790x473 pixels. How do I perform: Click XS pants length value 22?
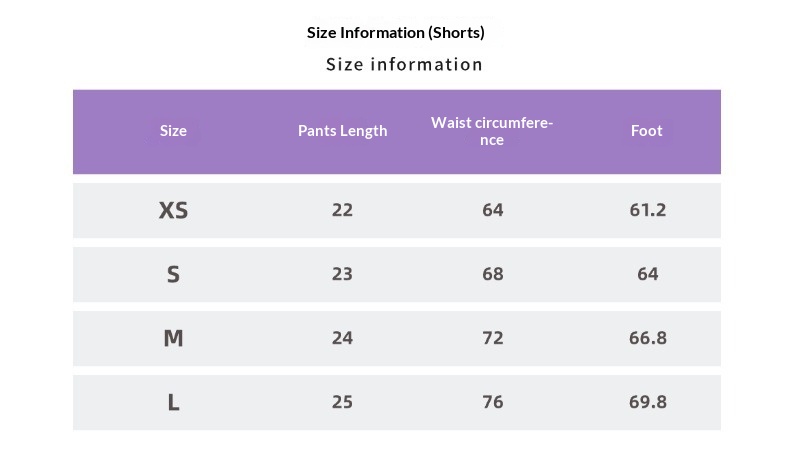pyautogui.click(x=342, y=210)
